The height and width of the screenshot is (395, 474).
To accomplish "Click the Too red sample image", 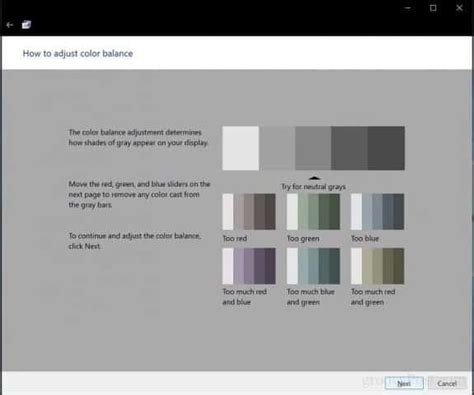I will [249, 212].
